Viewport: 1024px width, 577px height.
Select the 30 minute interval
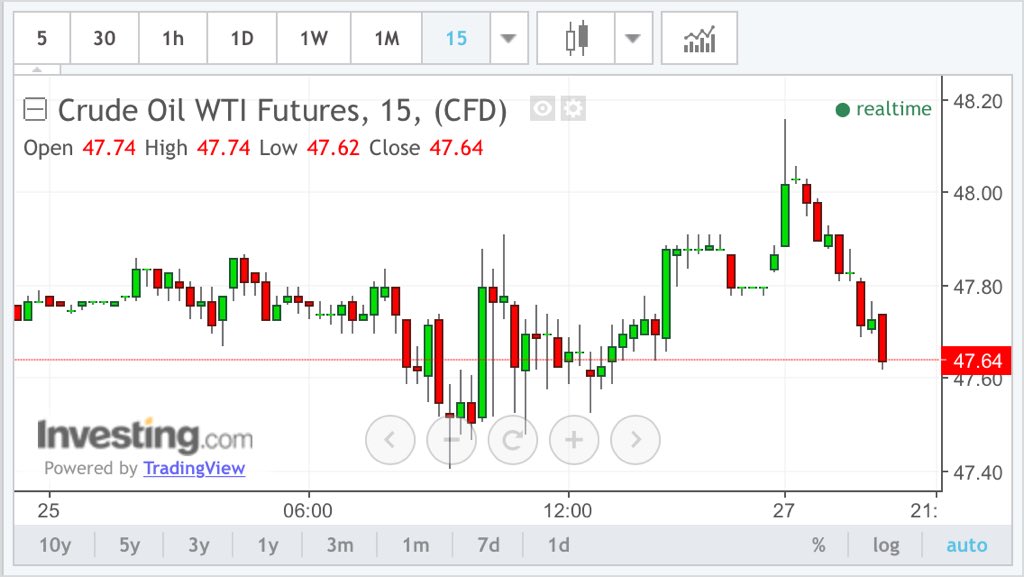[x=104, y=39]
